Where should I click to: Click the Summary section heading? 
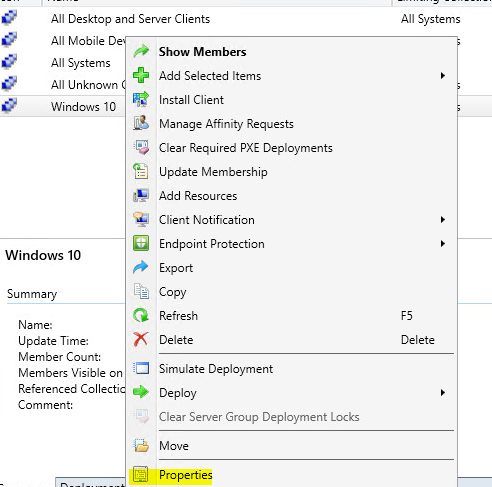tap(32, 294)
